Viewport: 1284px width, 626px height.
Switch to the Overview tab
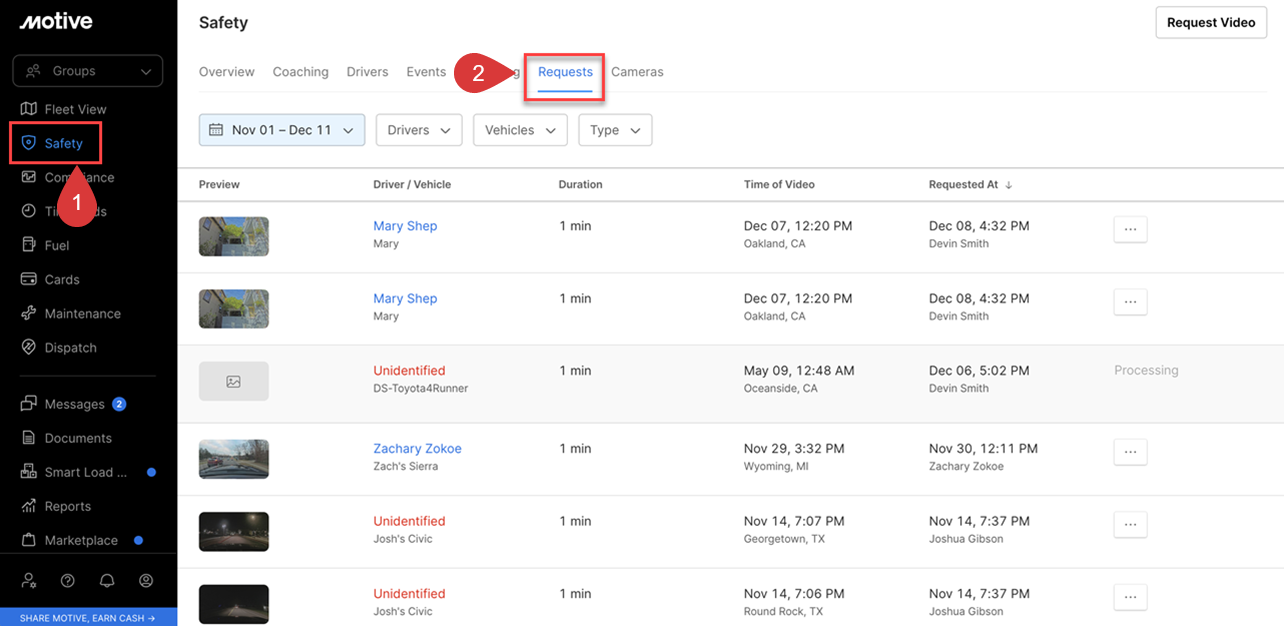click(x=227, y=72)
